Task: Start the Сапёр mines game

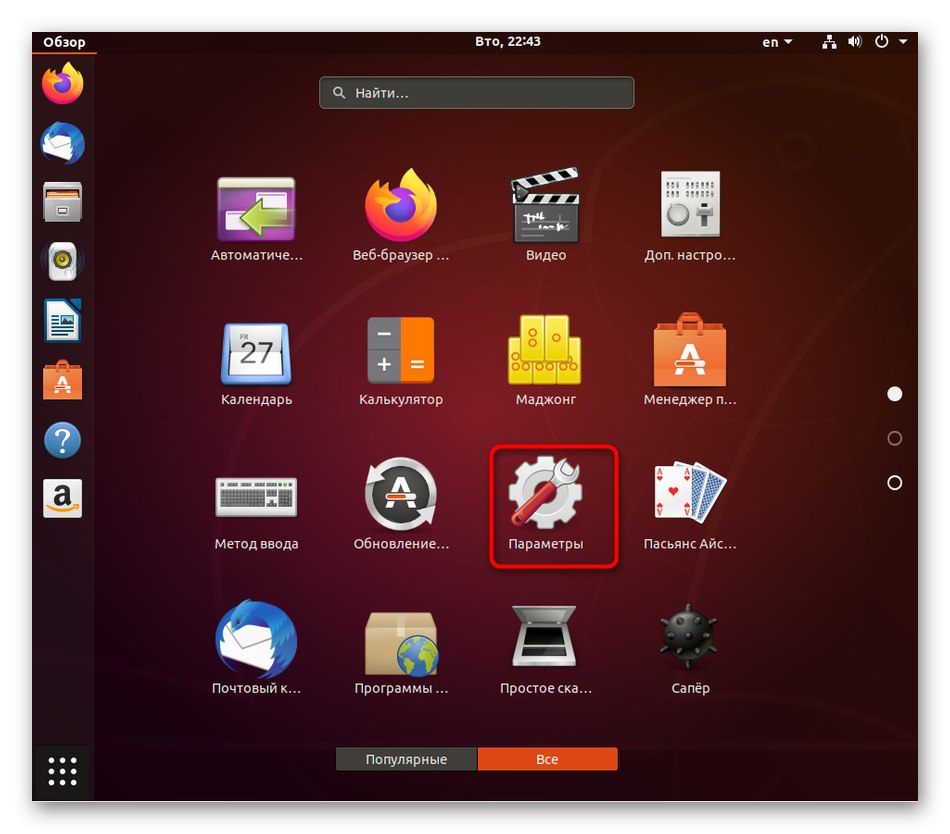Action: 689,649
